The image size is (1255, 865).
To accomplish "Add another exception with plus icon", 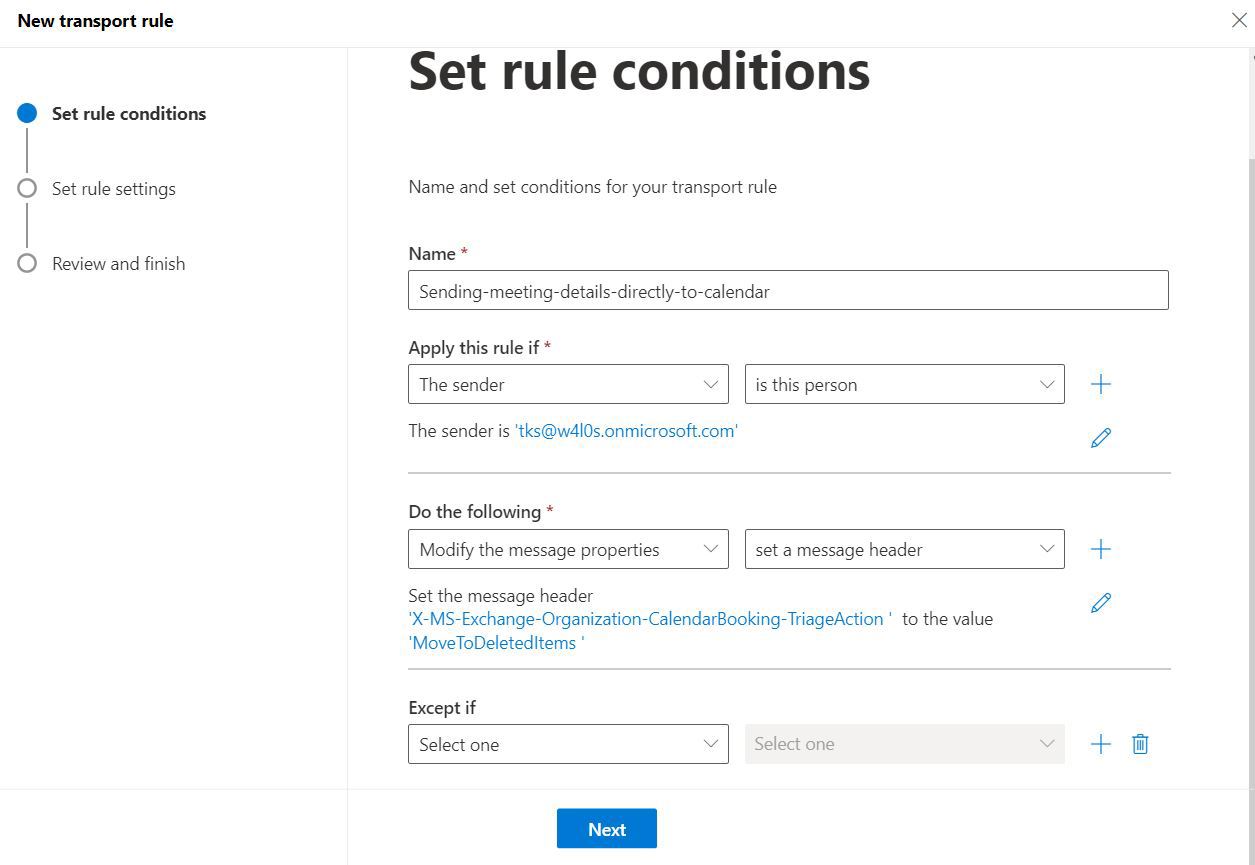I will (x=1100, y=744).
